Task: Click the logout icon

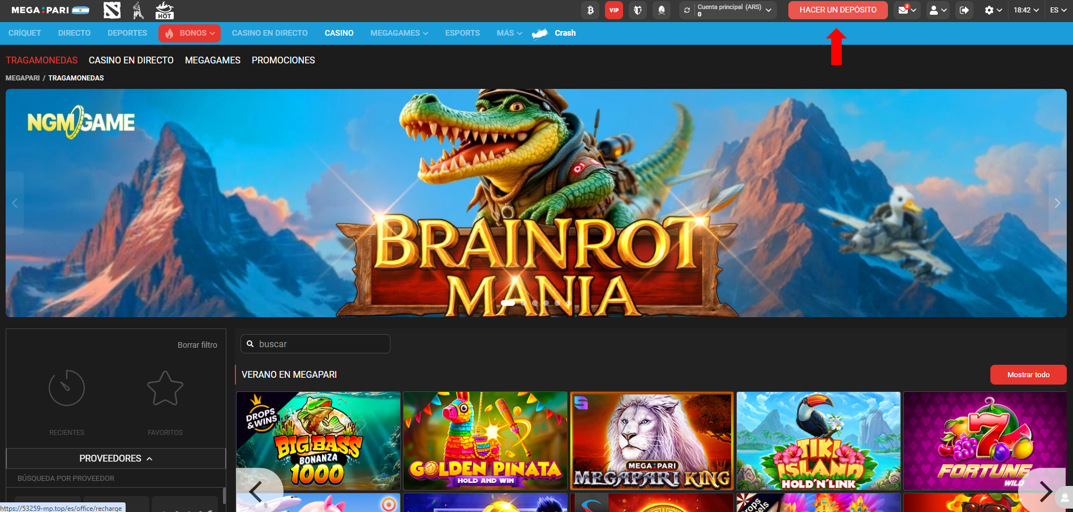Action: pyautogui.click(x=965, y=10)
